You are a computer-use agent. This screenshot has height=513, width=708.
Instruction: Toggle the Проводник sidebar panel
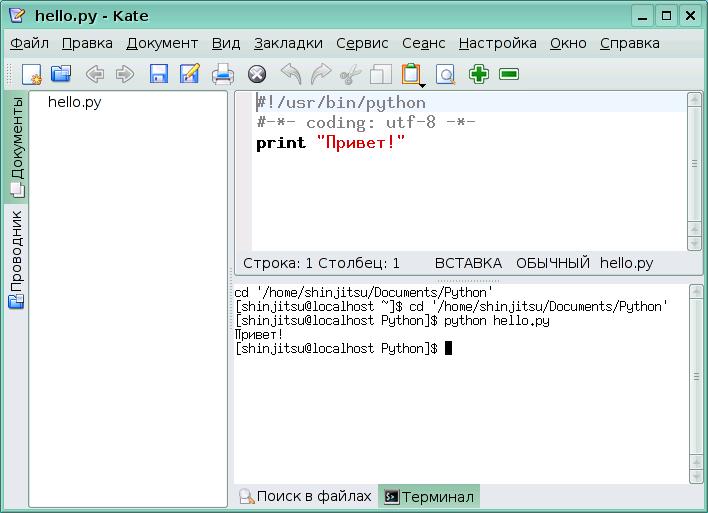point(16,258)
